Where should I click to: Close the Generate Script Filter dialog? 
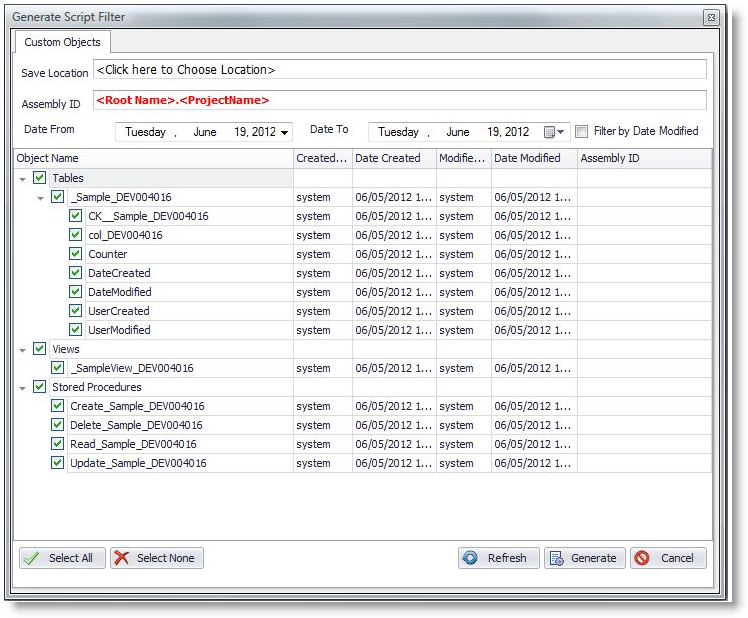pyautogui.click(x=709, y=18)
